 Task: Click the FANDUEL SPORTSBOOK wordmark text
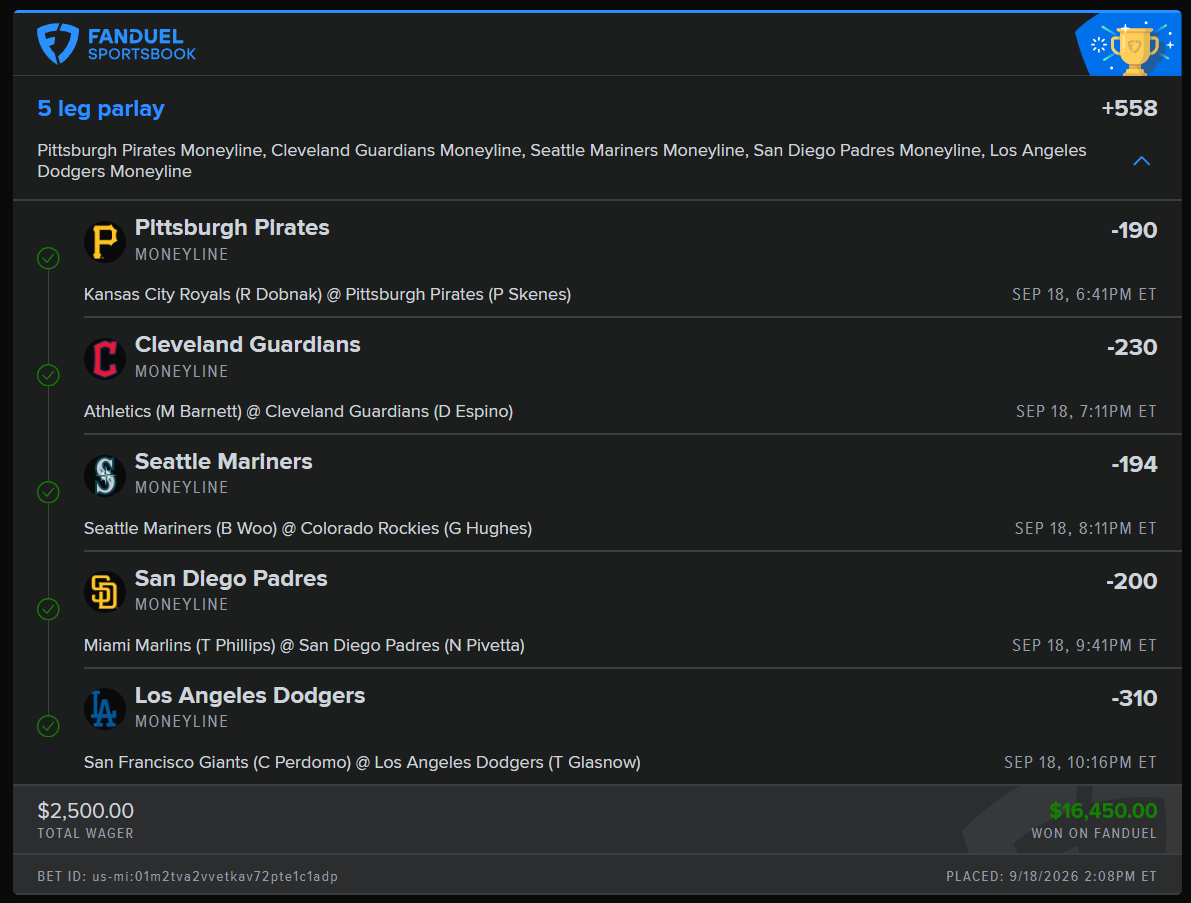point(141,44)
